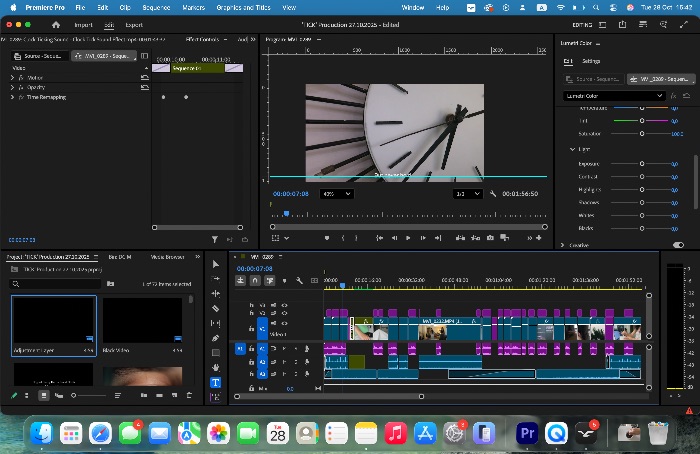700x454 pixels.
Task: Select the Rectangle tool
Action: [216, 353]
